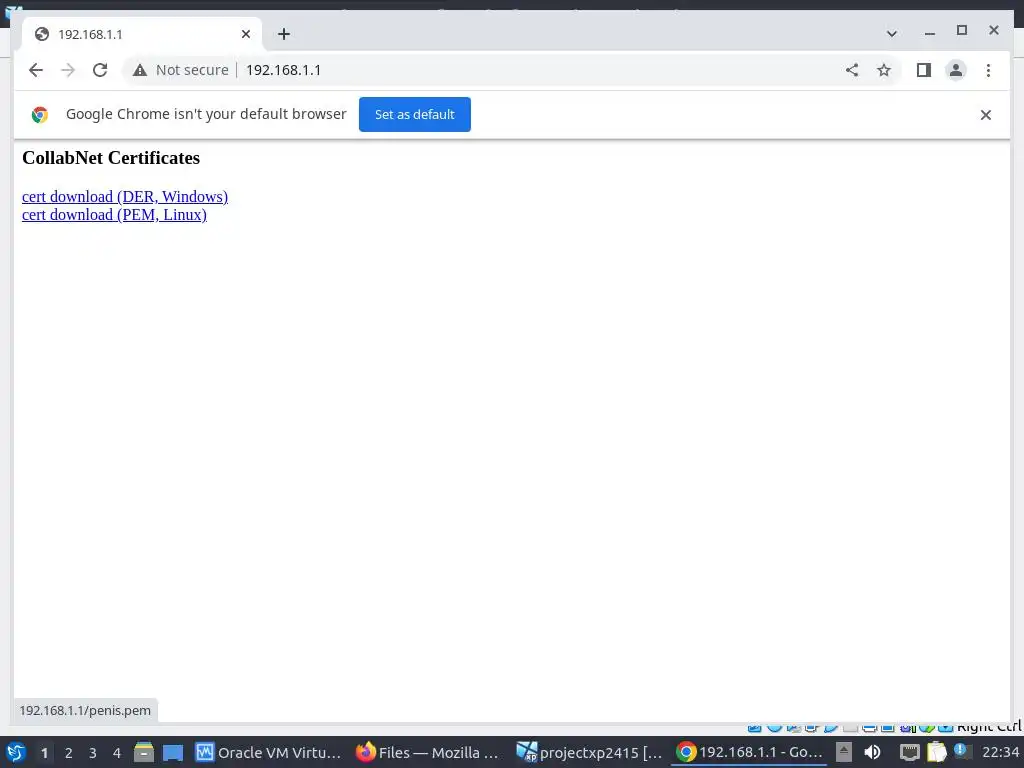Switch to Files — Mozilla Firefox window
The width and height of the screenshot is (1024, 768).
(x=428, y=752)
